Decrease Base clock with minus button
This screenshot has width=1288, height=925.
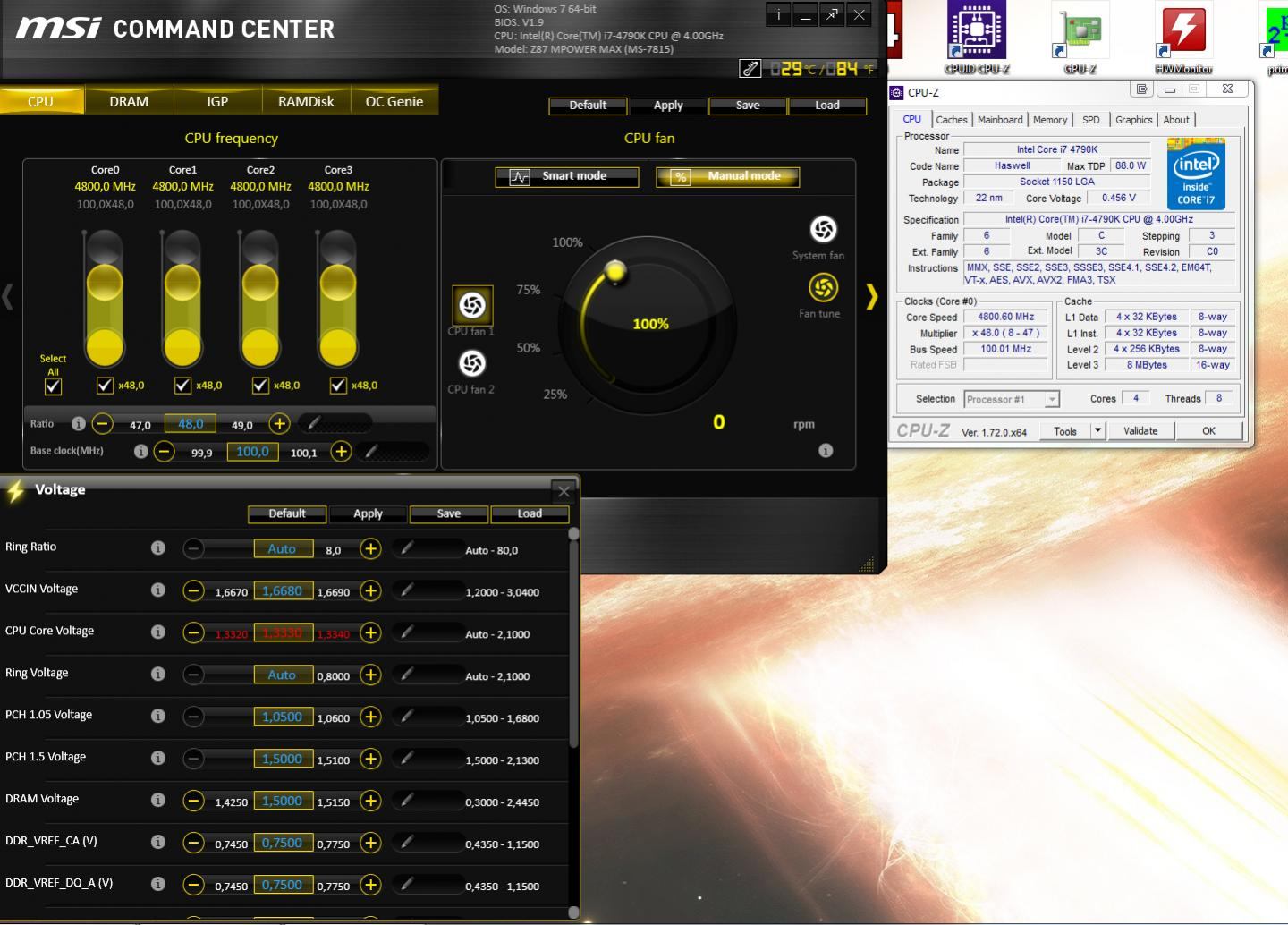click(164, 451)
